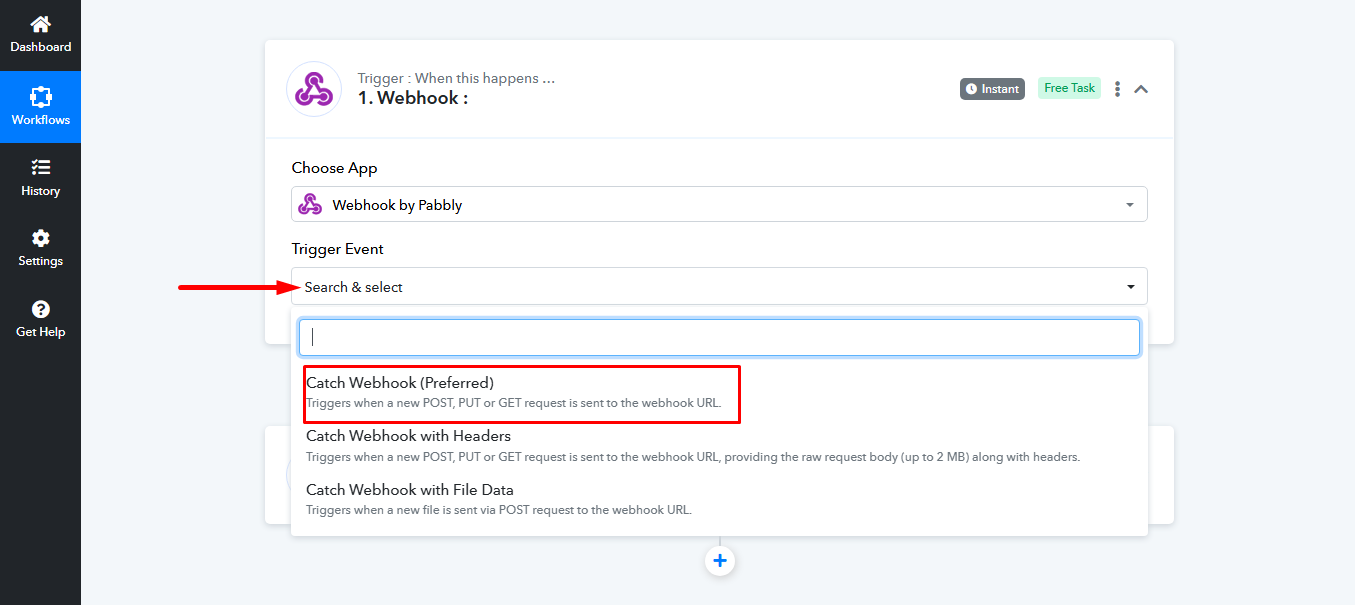Collapse the Webhook trigger panel
1355x605 pixels.
(x=1141, y=89)
